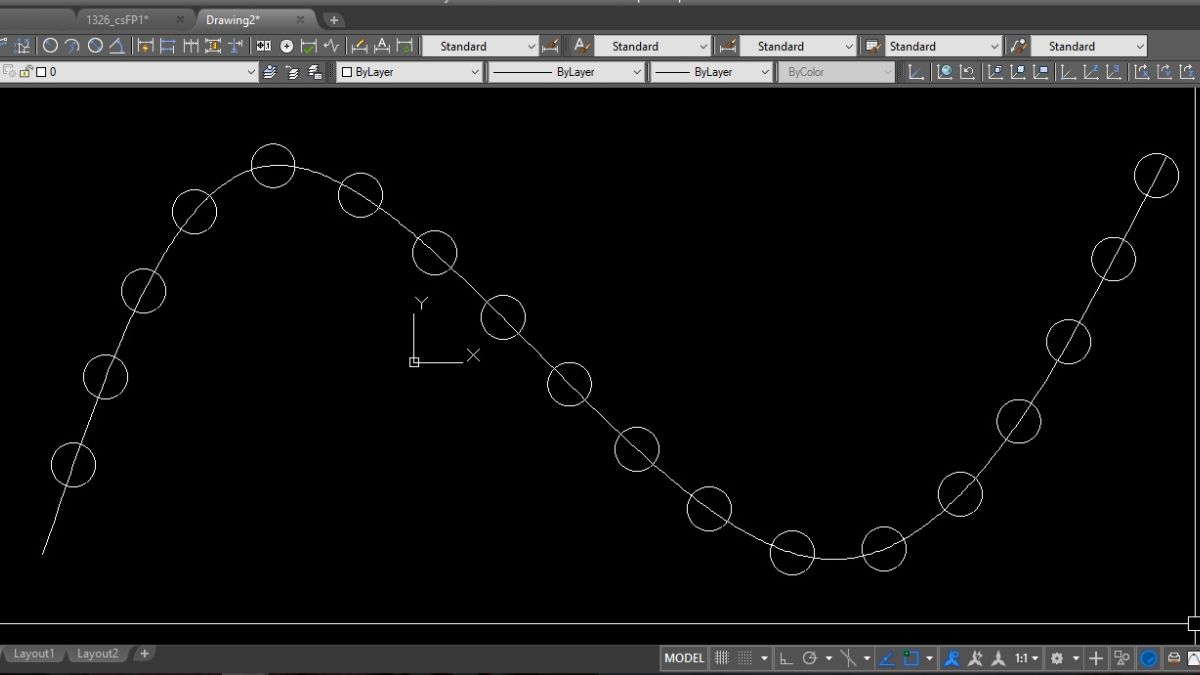
Task: Select the Dimension Edit tool
Action: pyautogui.click(x=358, y=46)
